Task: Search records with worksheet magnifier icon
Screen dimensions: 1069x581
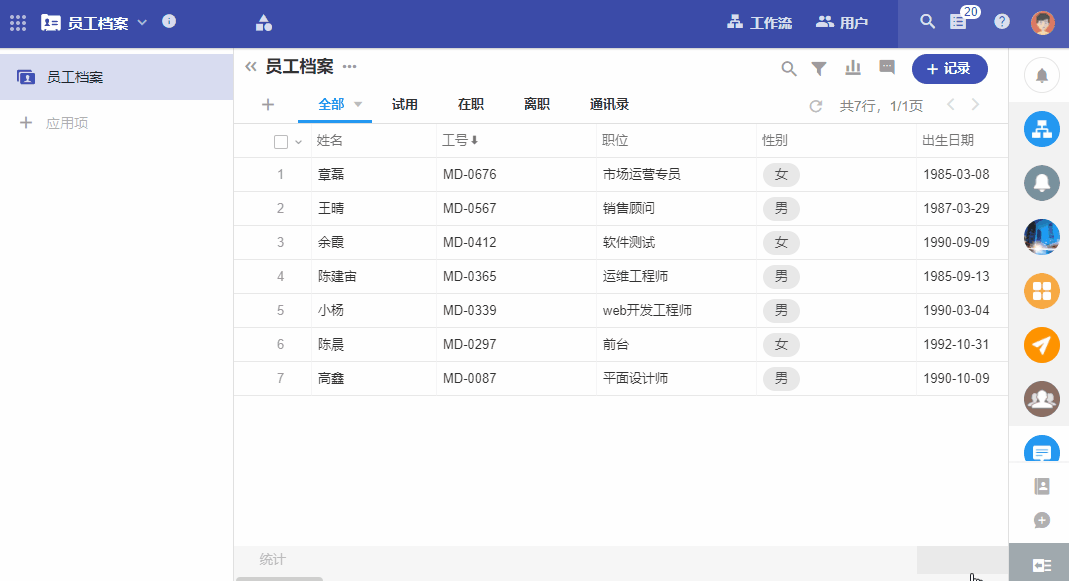Action: (x=789, y=68)
